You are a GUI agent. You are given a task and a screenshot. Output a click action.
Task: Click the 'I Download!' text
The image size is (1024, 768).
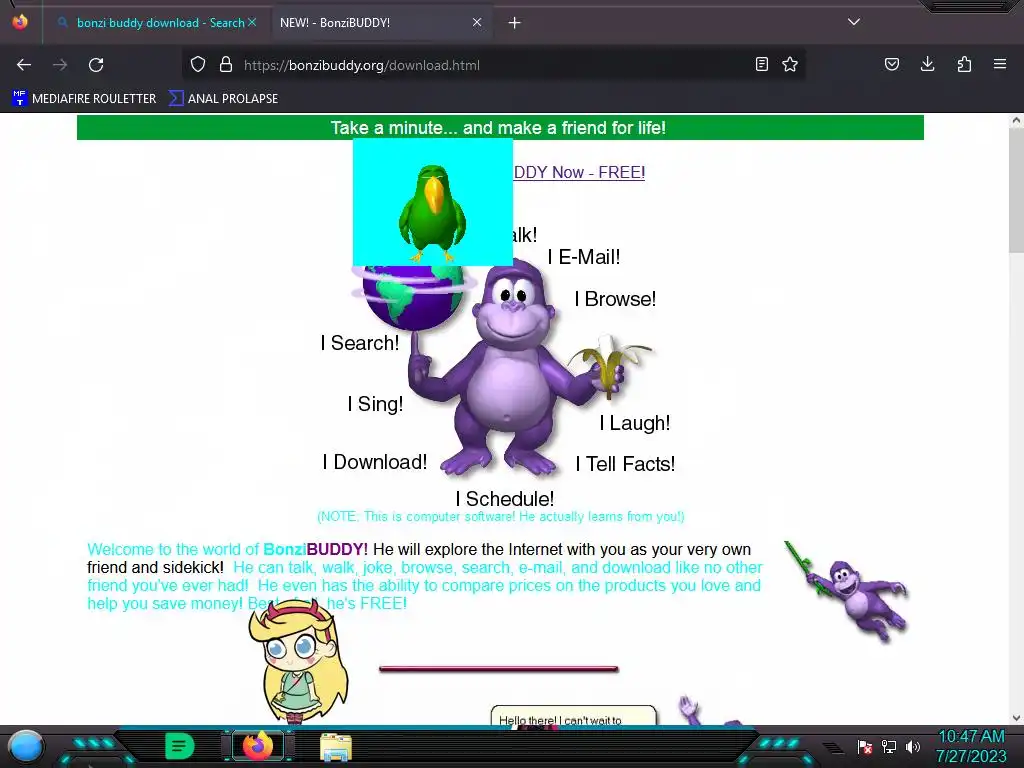point(375,462)
